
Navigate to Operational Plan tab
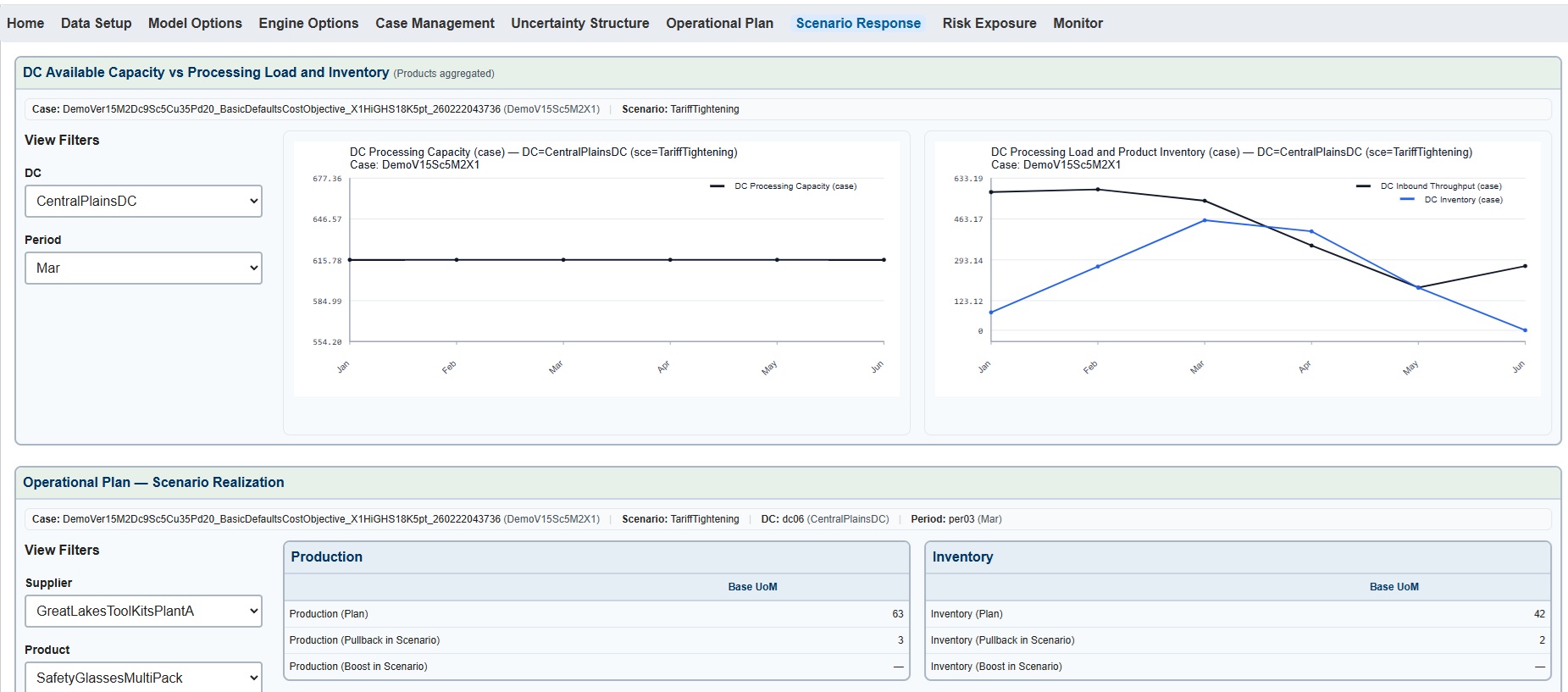(719, 23)
